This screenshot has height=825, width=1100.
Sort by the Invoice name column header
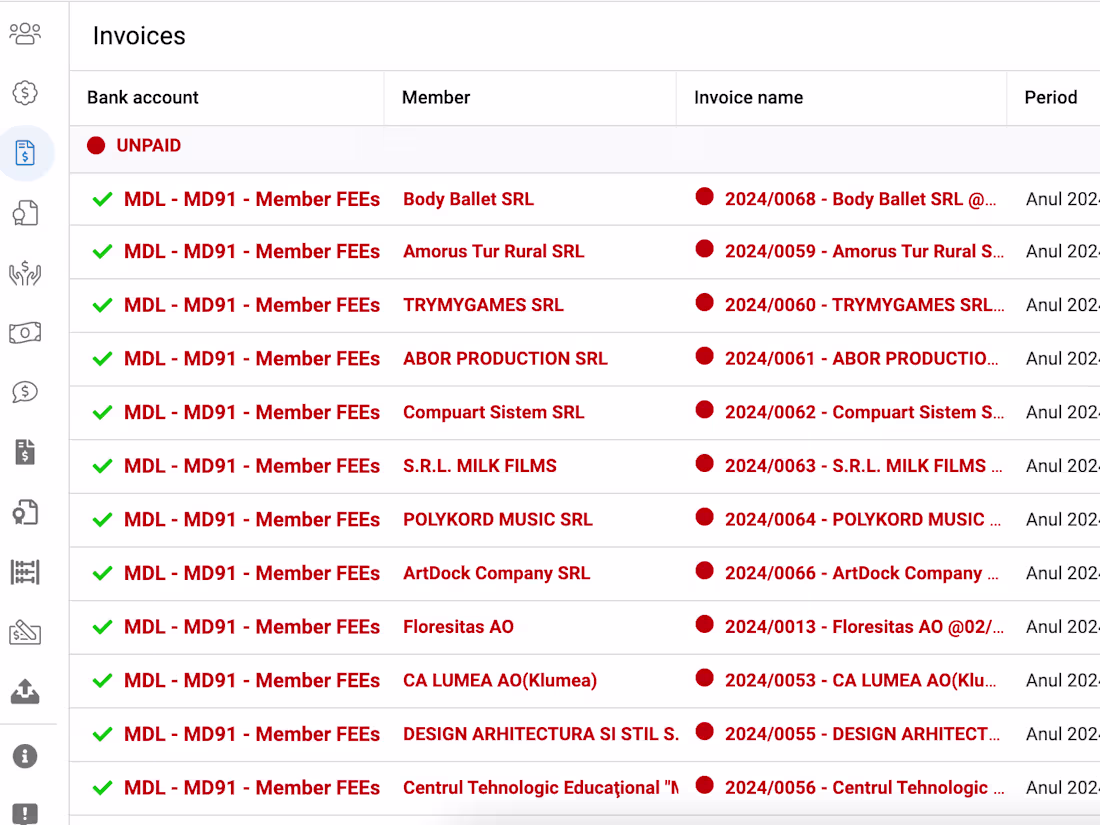coord(748,97)
